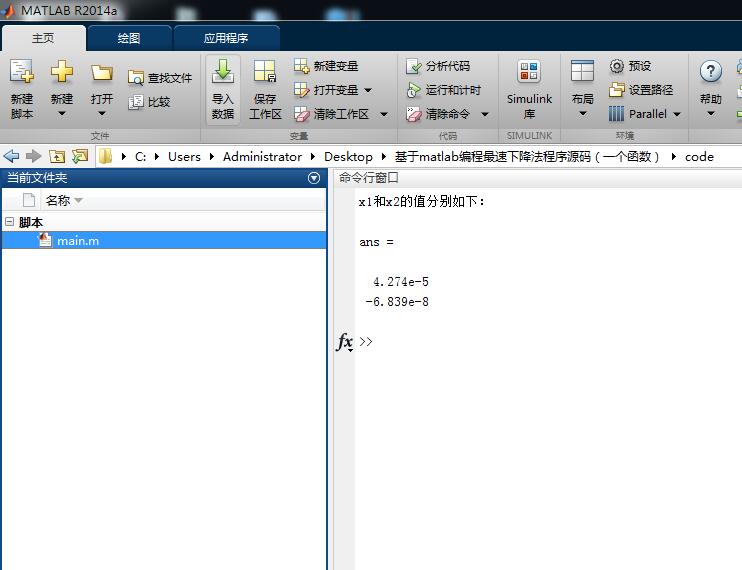Image resolution: width=742 pixels, height=570 pixels.
Task: Click the C: path segment
Action: click(140, 157)
